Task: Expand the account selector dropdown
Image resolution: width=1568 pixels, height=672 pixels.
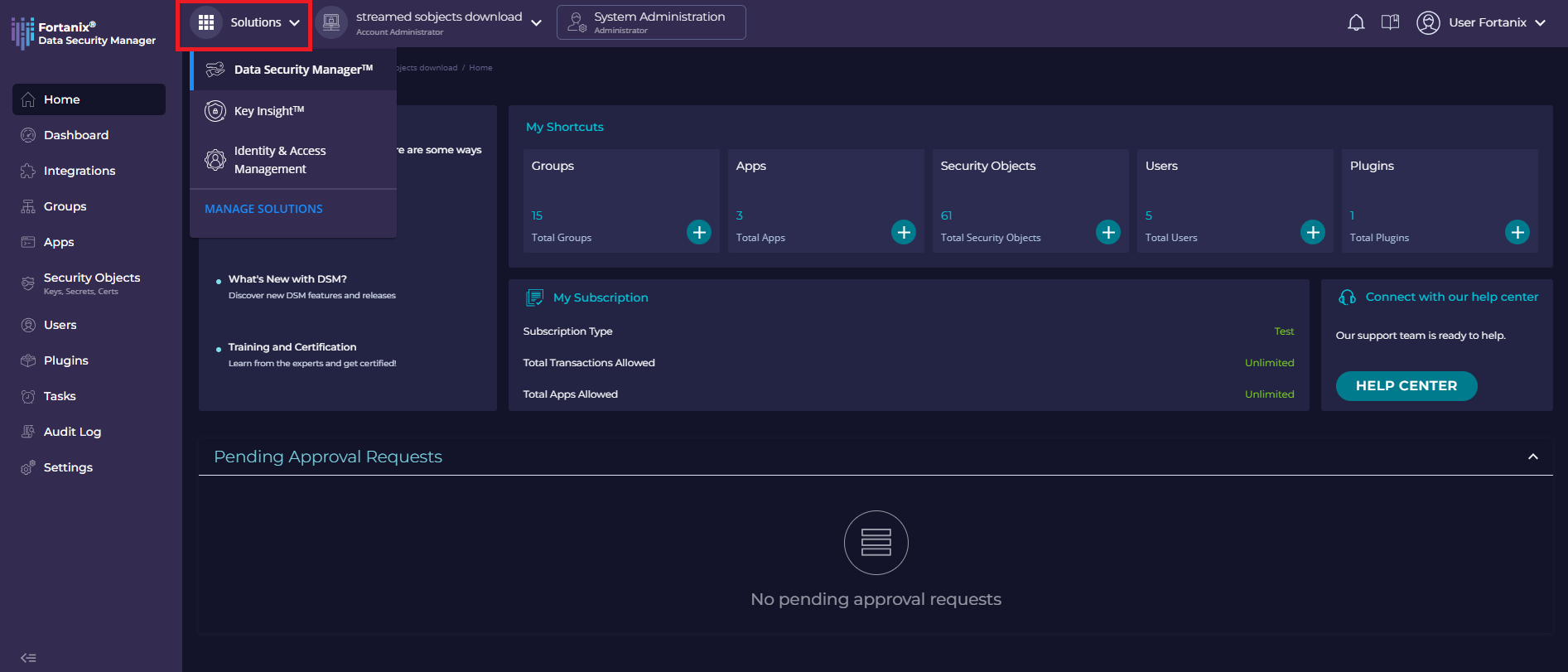Action: point(536,23)
